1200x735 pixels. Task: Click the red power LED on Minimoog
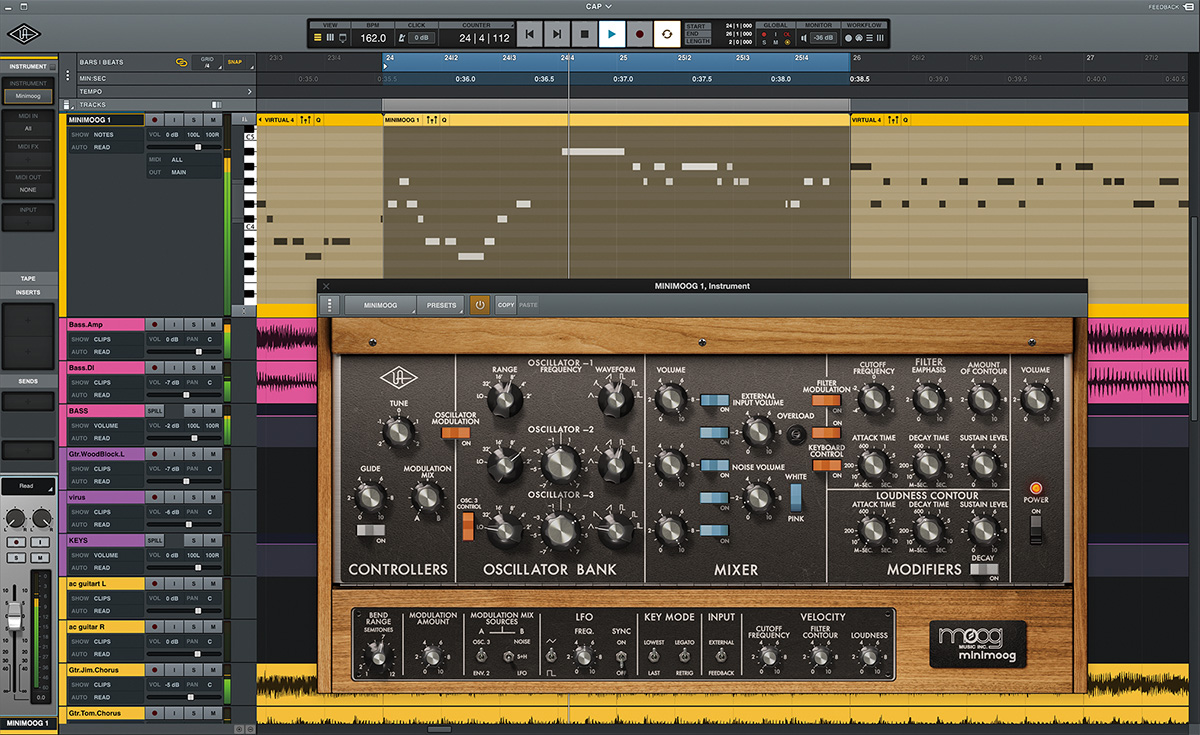1035,489
